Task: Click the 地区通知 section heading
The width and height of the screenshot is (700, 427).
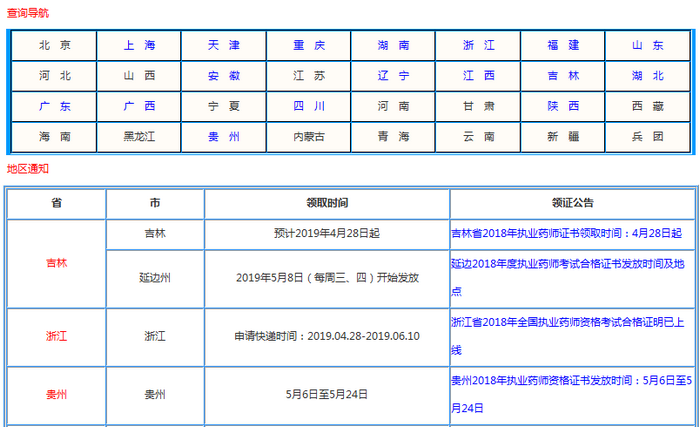Action: [x=28, y=169]
